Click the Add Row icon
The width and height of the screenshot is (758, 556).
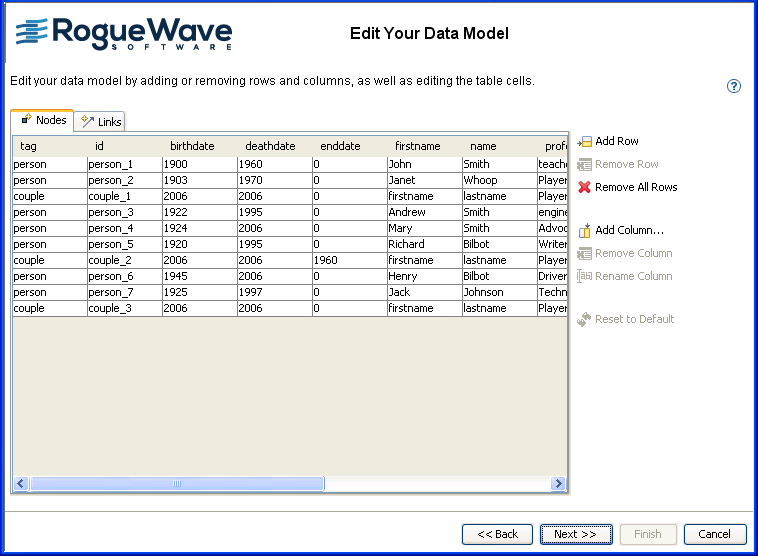pos(585,142)
